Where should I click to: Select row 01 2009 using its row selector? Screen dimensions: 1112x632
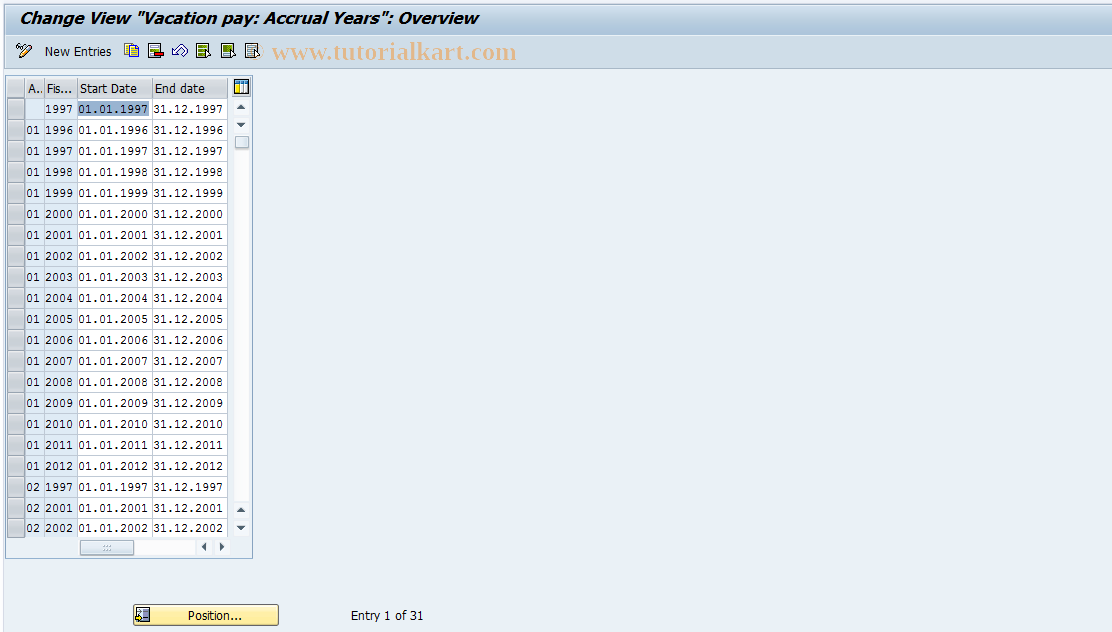(16, 403)
